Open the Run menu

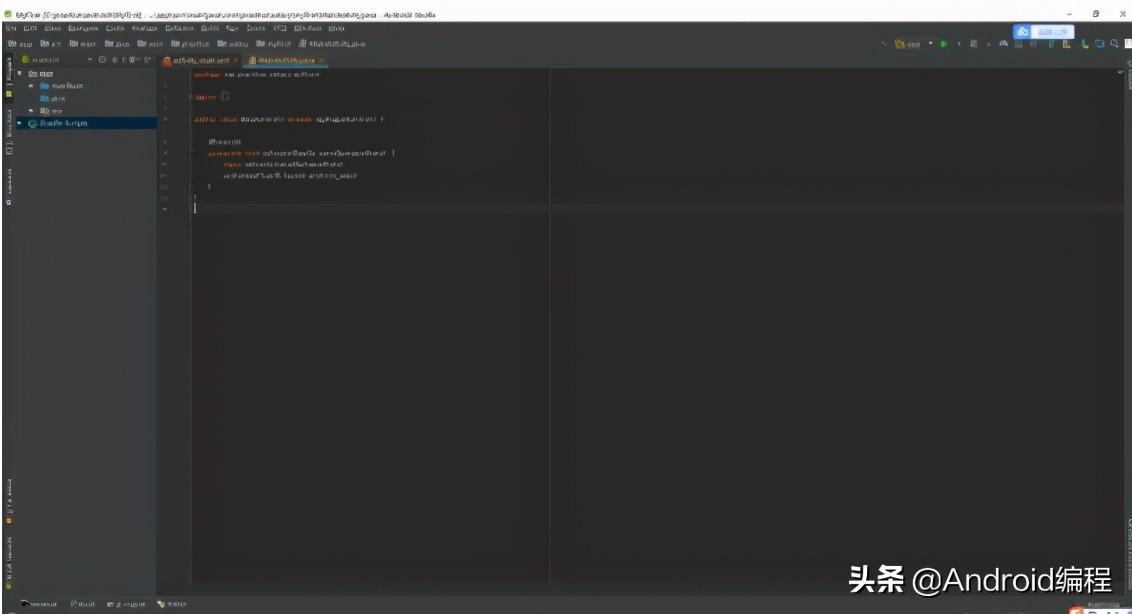click(x=232, y=28)
